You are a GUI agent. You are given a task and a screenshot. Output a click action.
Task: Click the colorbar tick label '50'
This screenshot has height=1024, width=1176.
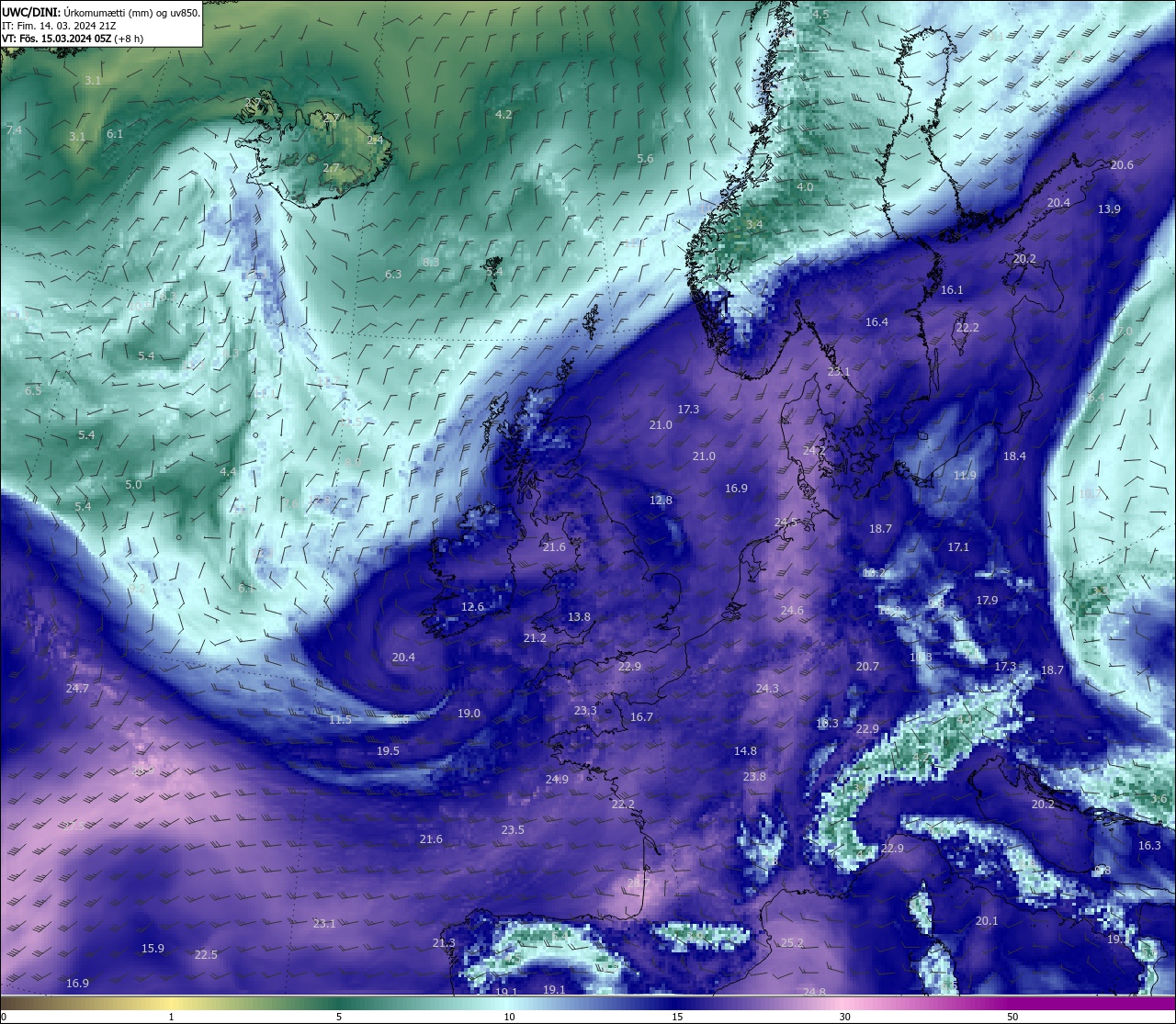(1012, 1017)
